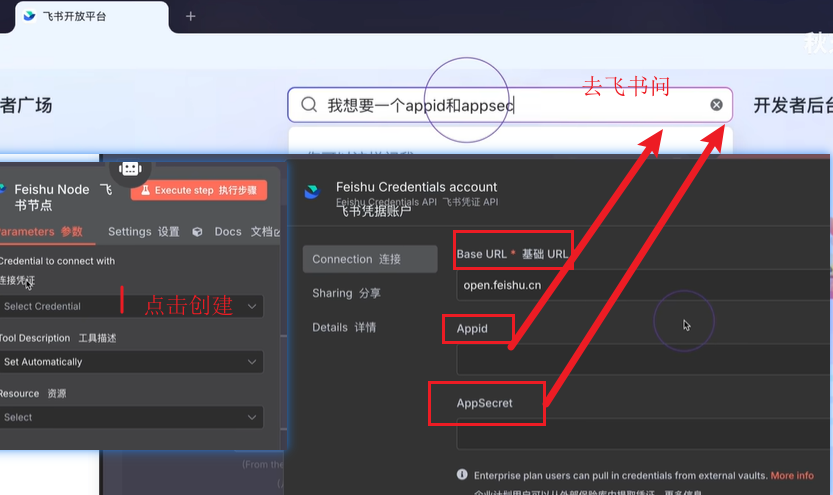Click the search magnifier icon

309,105
